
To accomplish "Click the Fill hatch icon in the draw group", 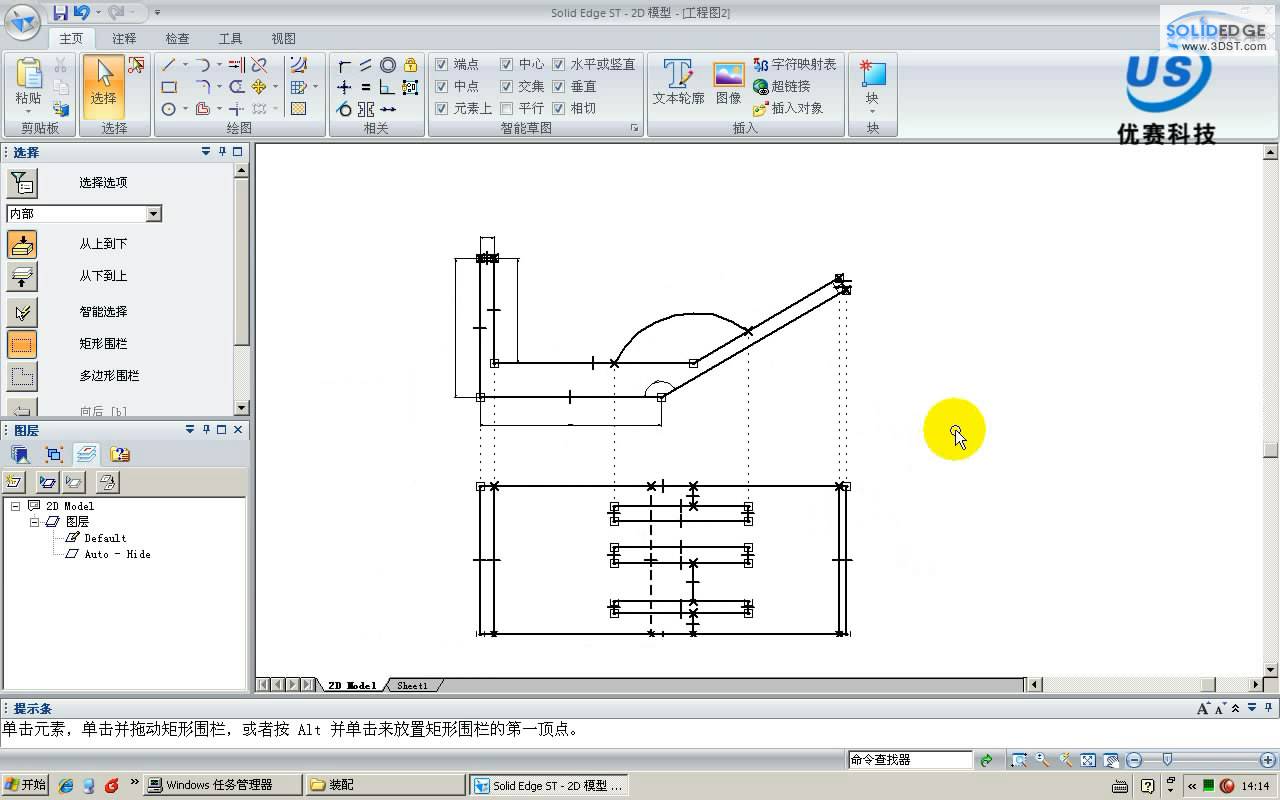I will click(298, 109).
